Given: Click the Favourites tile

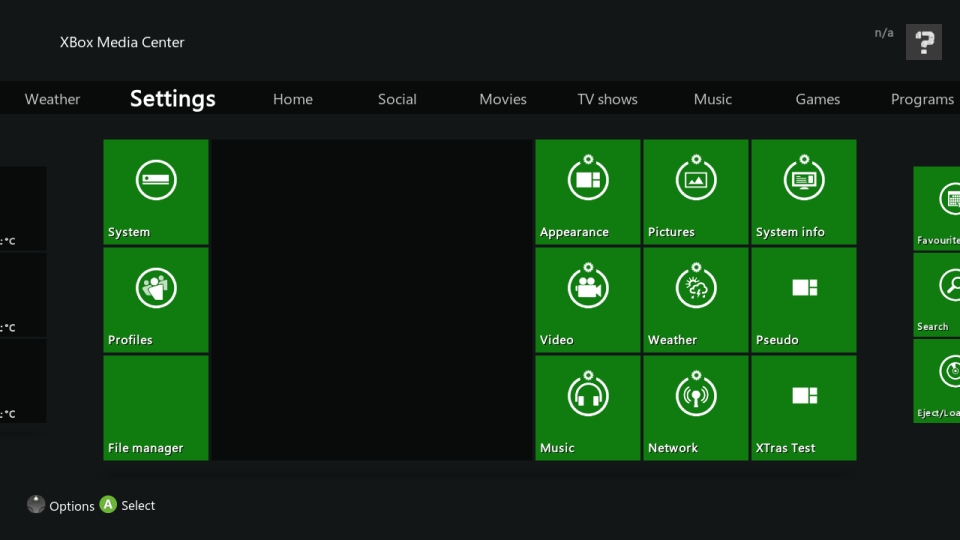Looking at the screenshot, I should pos(937,208).
